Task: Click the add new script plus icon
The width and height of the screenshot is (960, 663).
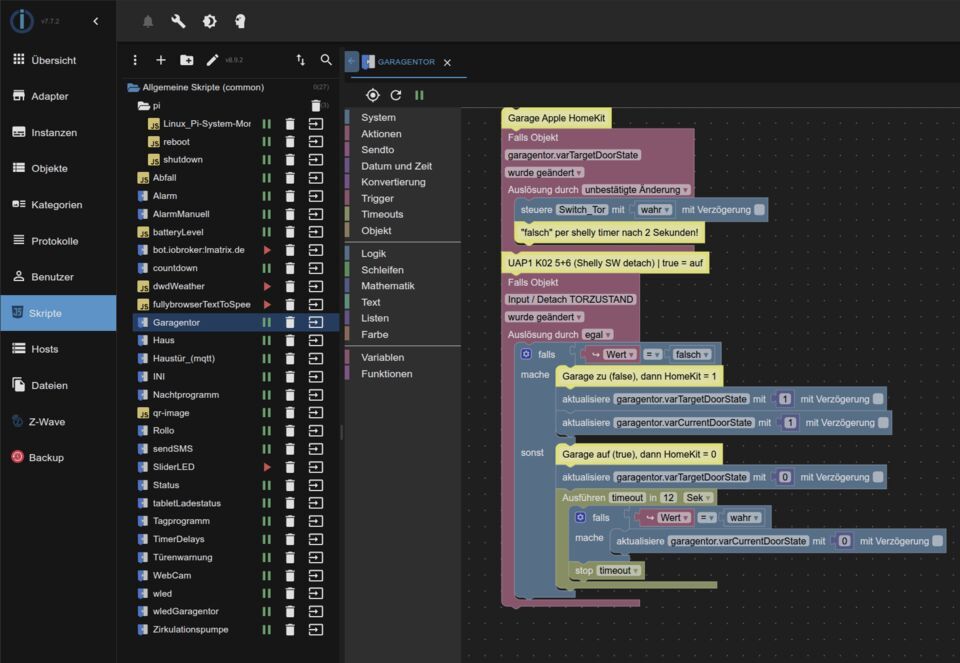Action: [161, 60]
